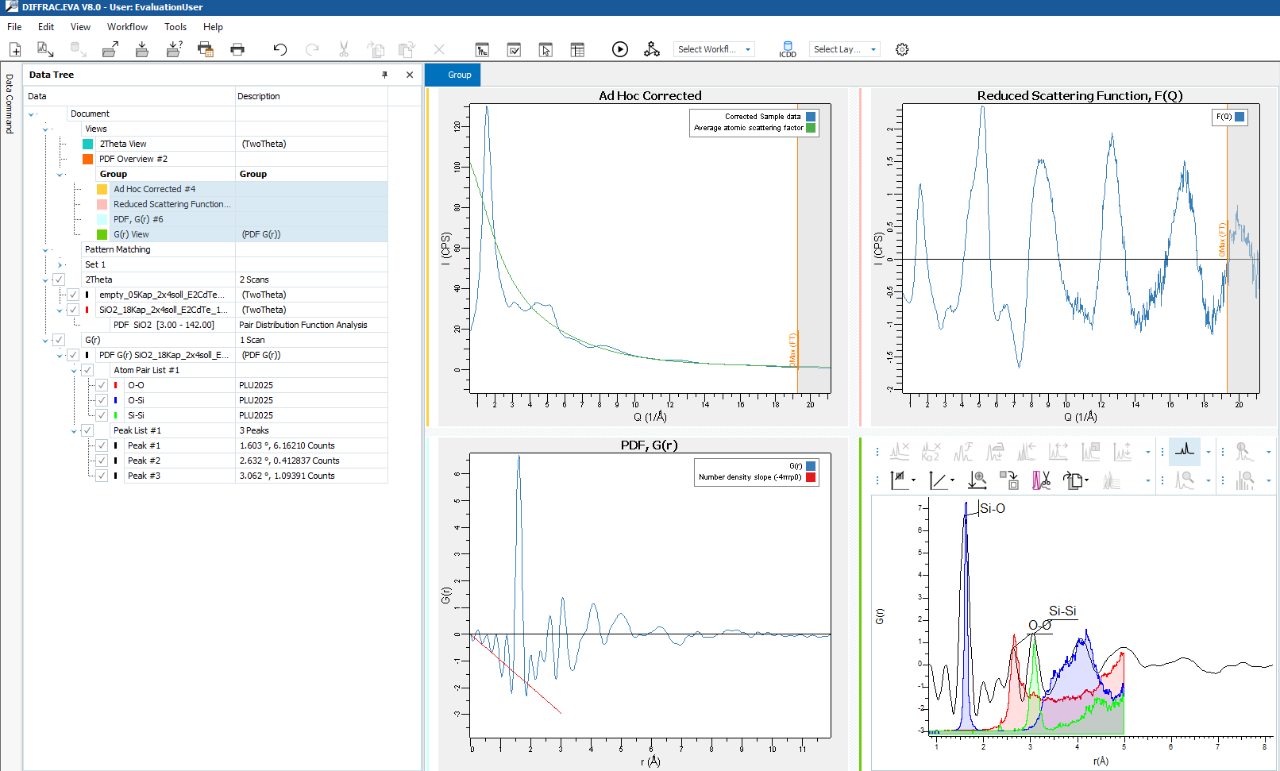Pin the Data Tree panel
Screen dimensions: 1280x771
385,75
